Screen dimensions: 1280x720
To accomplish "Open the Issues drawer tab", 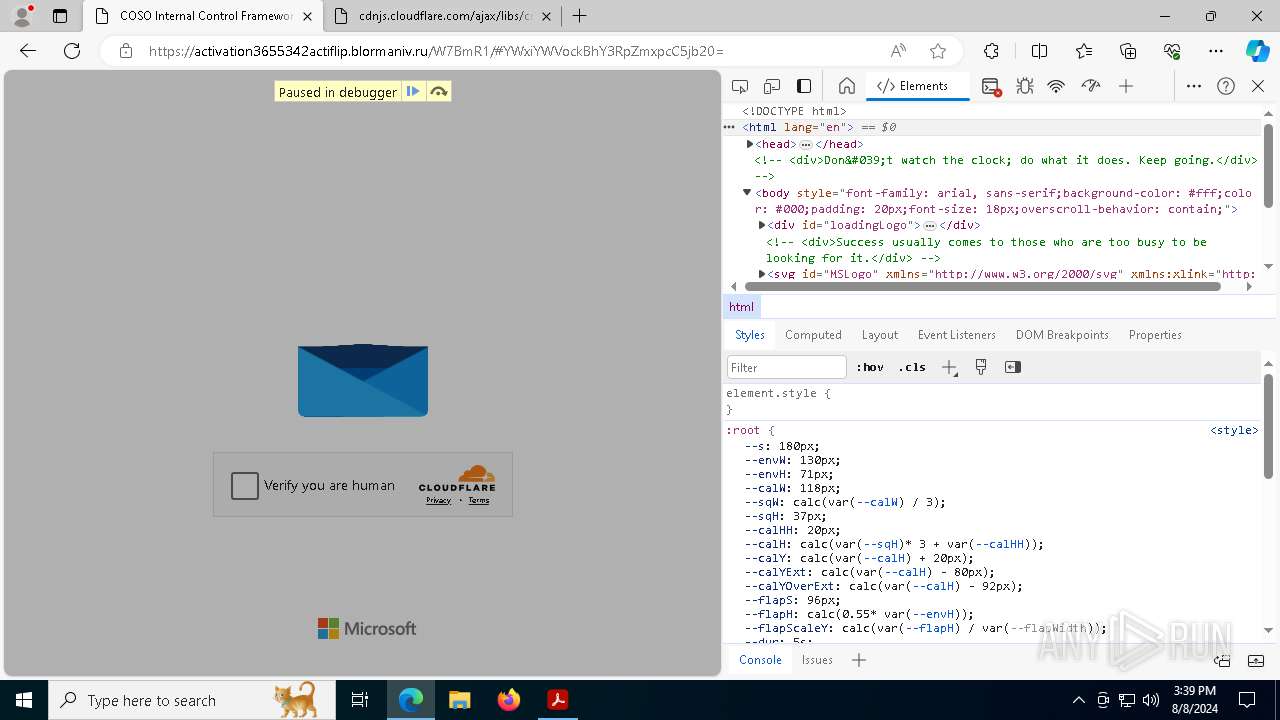I will (817, 660).
